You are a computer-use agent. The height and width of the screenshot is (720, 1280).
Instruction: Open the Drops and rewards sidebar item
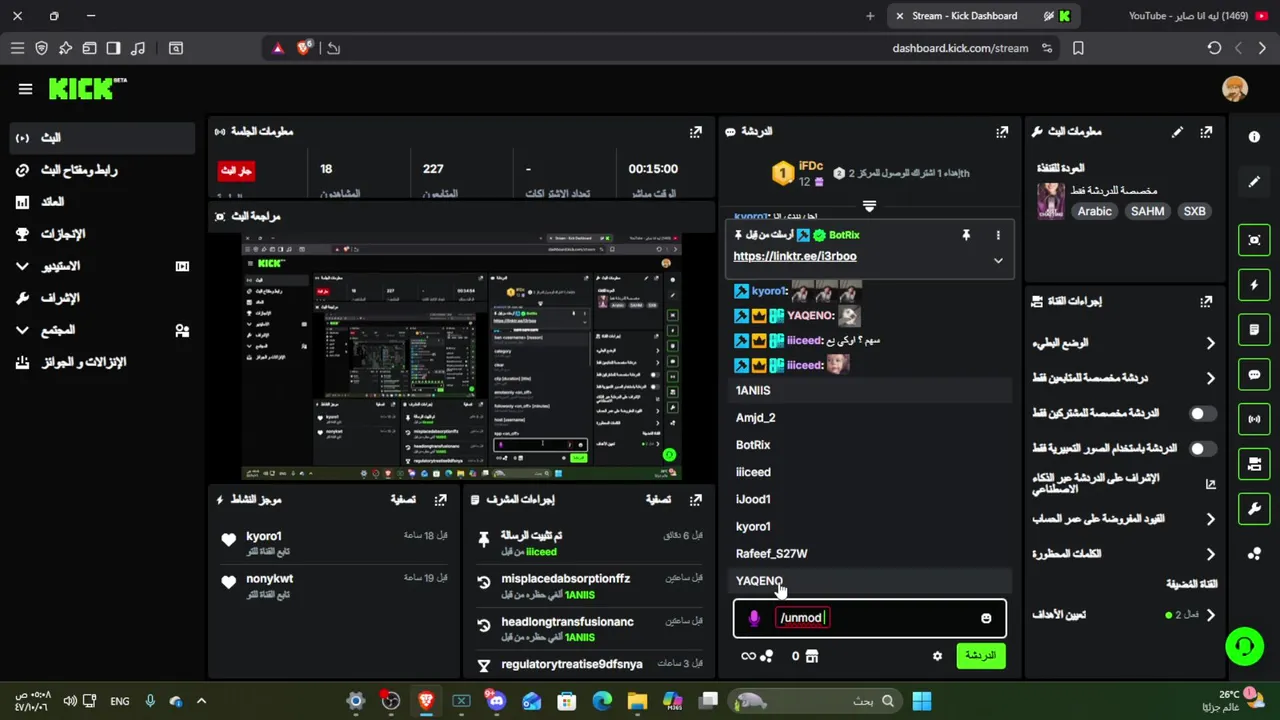[102, 362]
